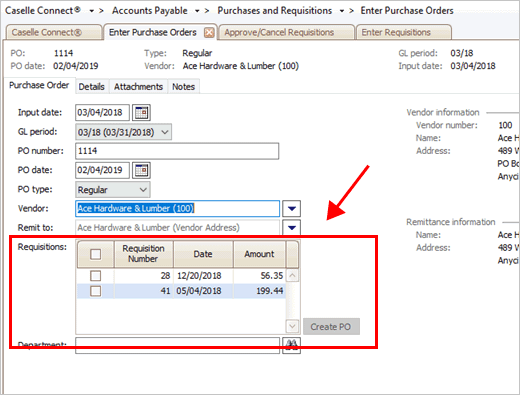Image resolution: width=520 pixels, height=395 pixels.
Task: Open the Input date calendar picker
Action: point(141,112)
